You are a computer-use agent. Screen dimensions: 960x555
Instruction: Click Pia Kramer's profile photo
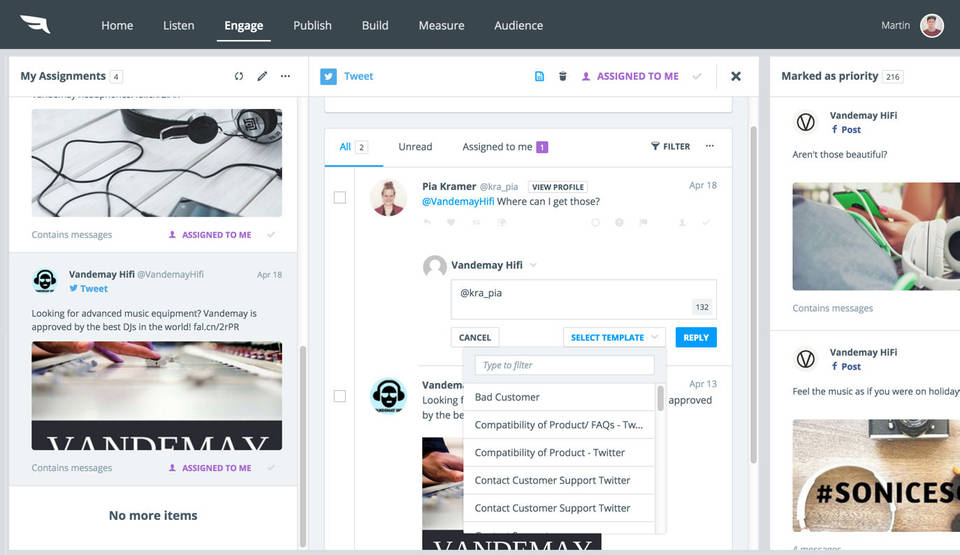click(x=388, y=198)
